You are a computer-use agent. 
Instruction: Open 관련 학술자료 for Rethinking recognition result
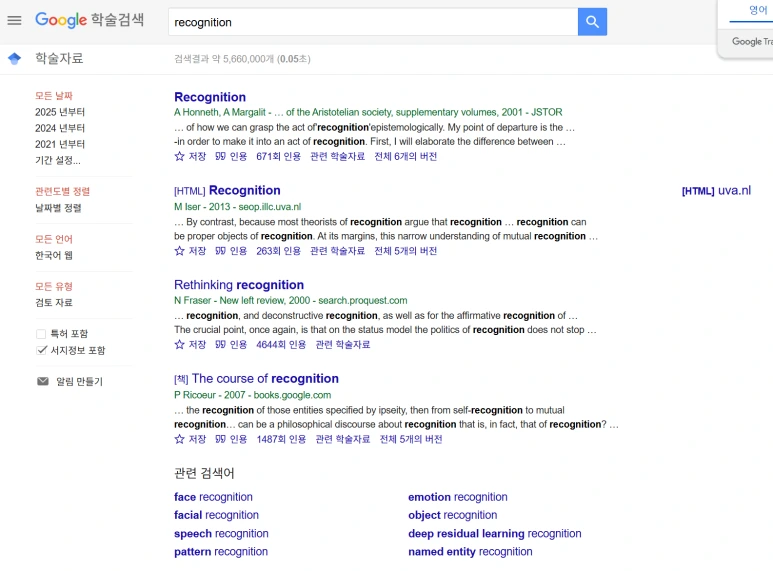343,344
